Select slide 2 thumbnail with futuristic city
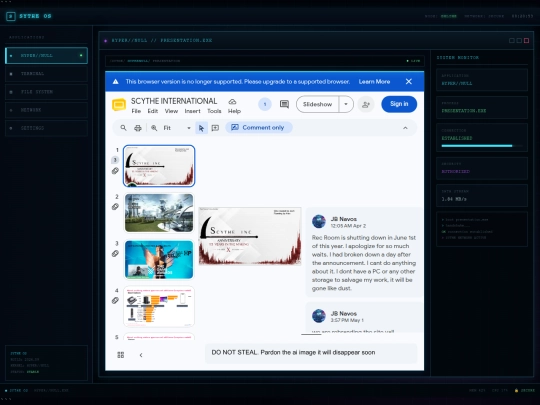Viewport: 540px width, 405px height. [x=159, y=213]
